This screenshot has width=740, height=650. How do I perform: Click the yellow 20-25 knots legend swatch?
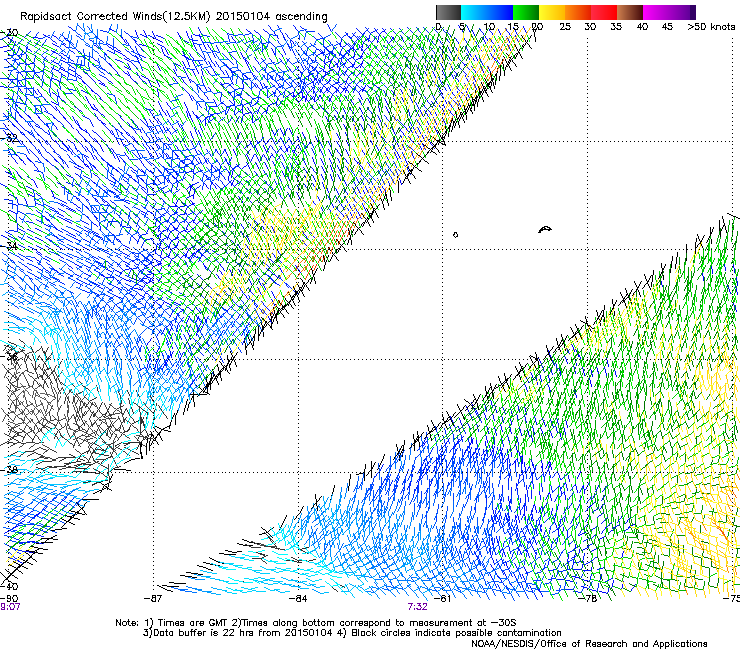tap(552, 12)
